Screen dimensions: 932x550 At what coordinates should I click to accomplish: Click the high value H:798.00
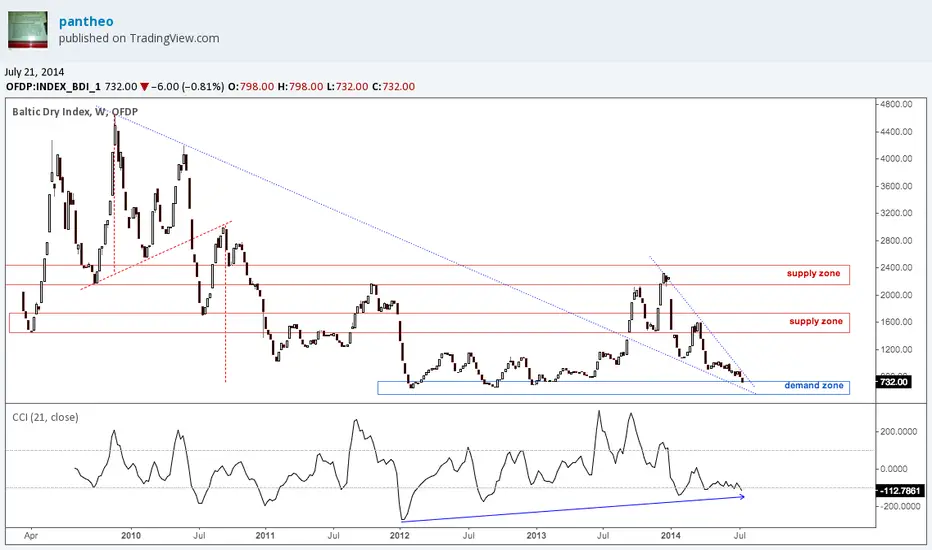(300, 87)
